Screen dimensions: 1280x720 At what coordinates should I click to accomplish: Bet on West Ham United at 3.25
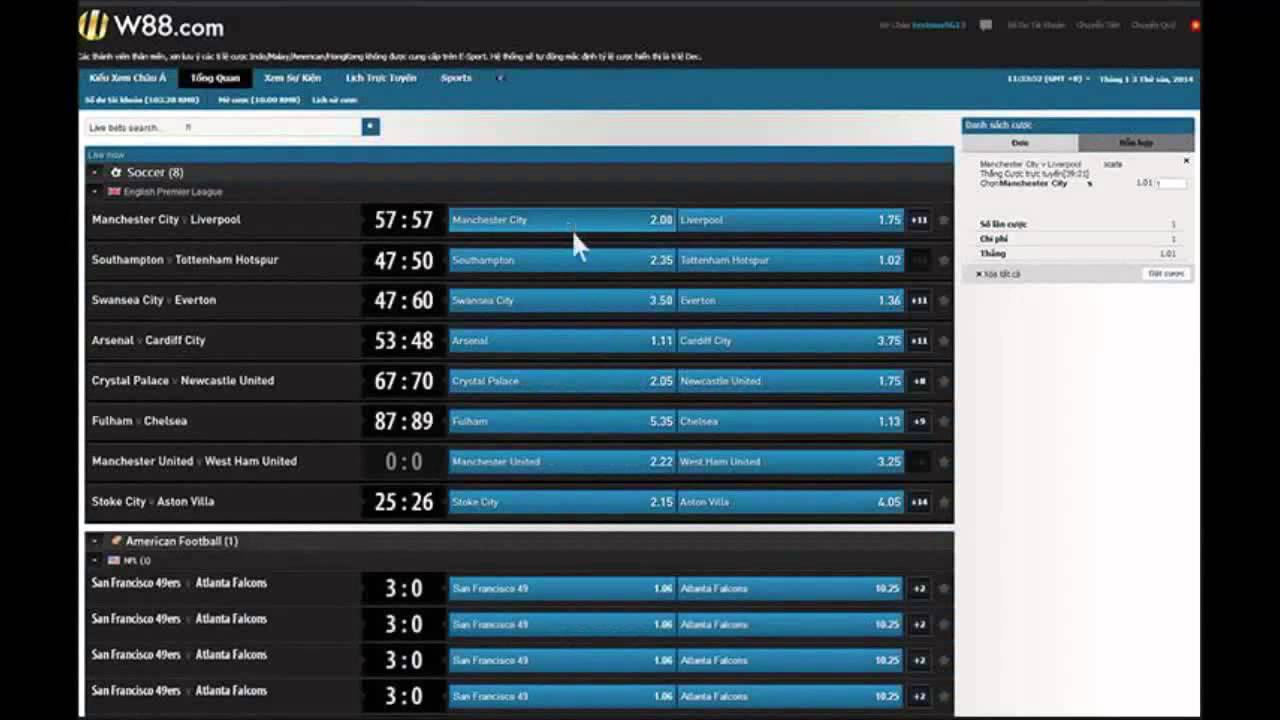click(x=790, y=462)
